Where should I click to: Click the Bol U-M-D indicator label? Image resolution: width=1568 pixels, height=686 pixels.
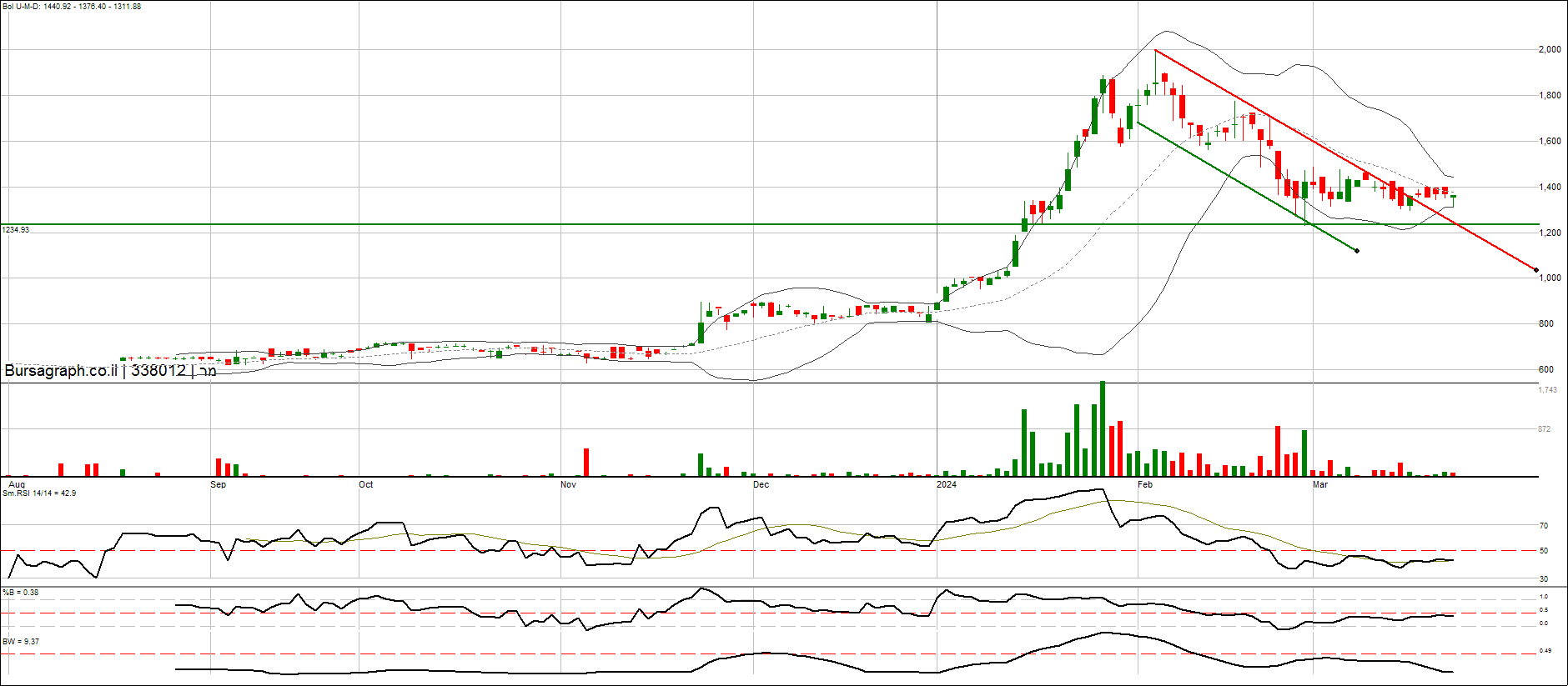(72, 7)
